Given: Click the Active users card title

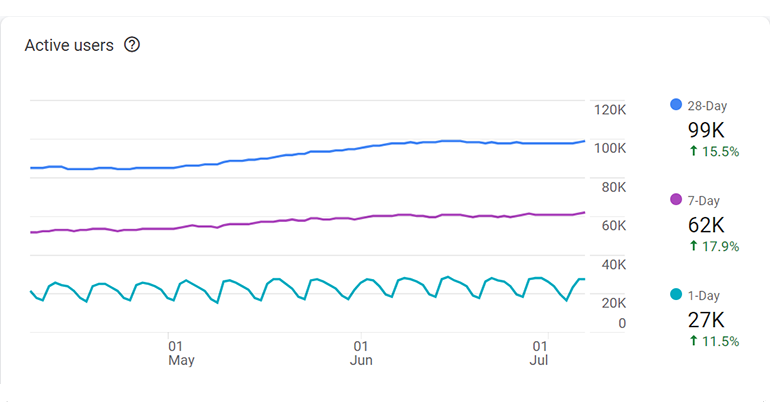Looking at the screenshot, I should click(x=69, y=45).
